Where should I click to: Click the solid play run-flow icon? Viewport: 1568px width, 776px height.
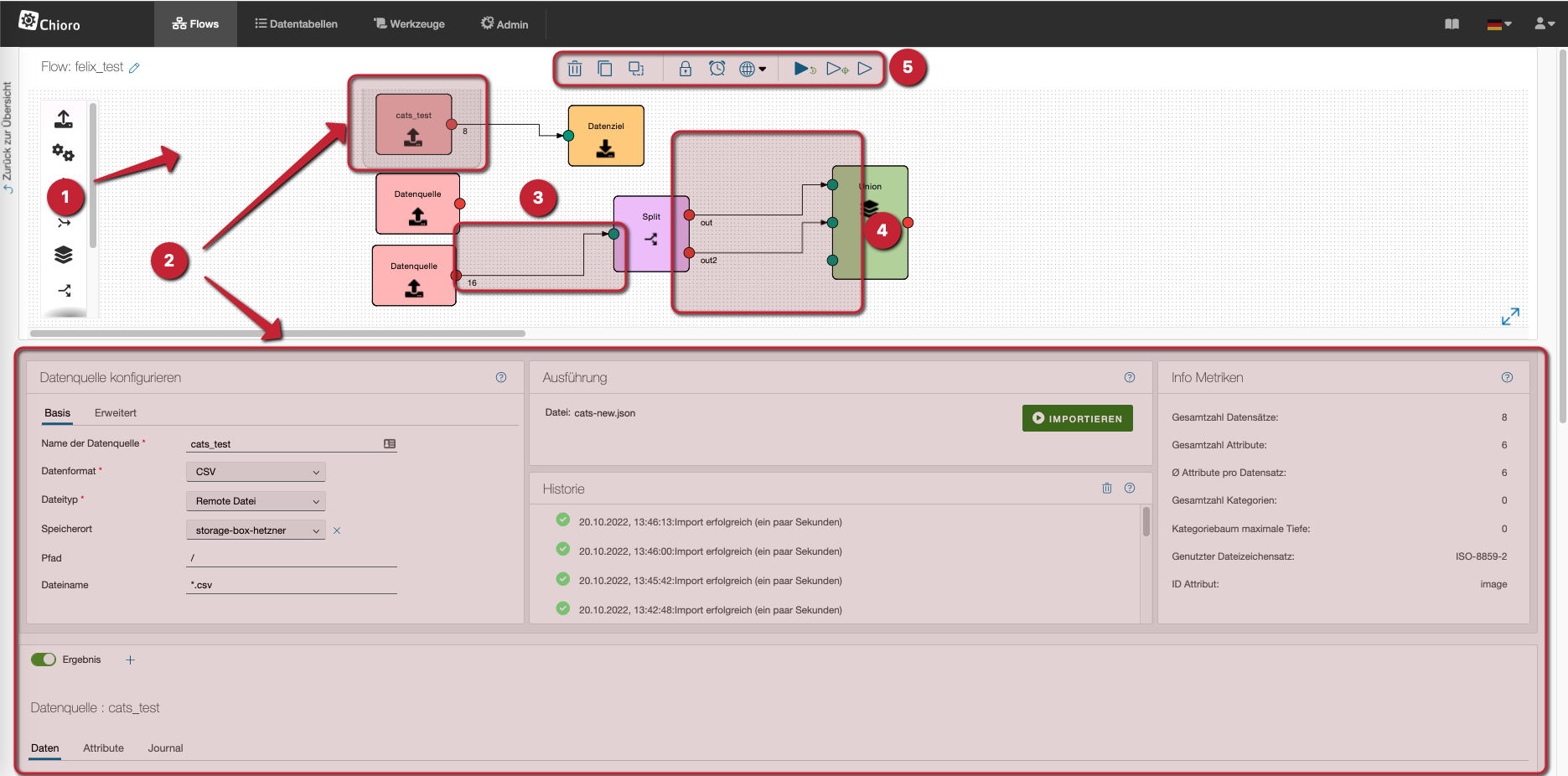coord(803,69)
